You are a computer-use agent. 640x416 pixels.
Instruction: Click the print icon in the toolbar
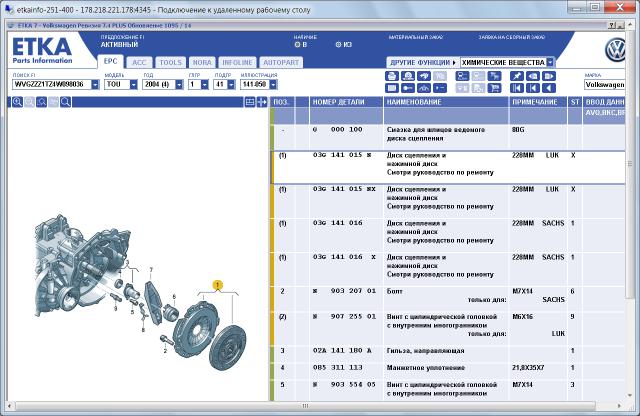point(391,76)
